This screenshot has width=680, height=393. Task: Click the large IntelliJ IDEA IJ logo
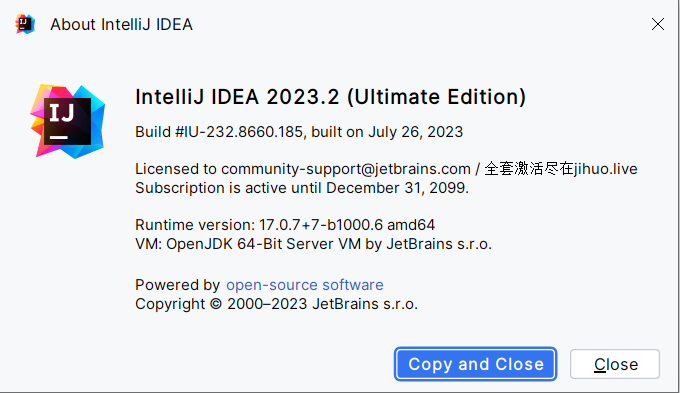coord(68,121)
